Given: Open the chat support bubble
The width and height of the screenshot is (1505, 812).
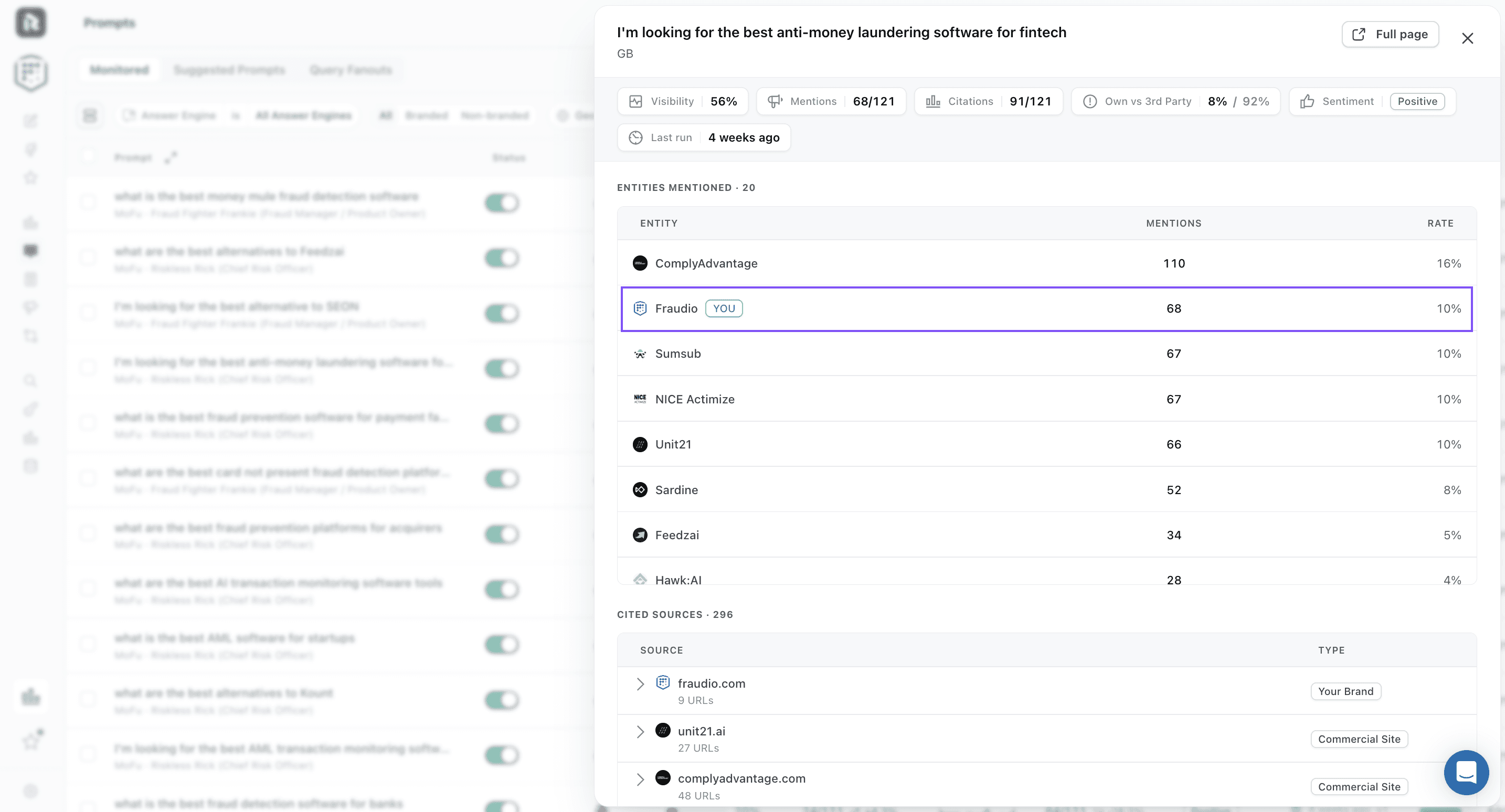Looking at the screenshot, I should (1466, 772).
